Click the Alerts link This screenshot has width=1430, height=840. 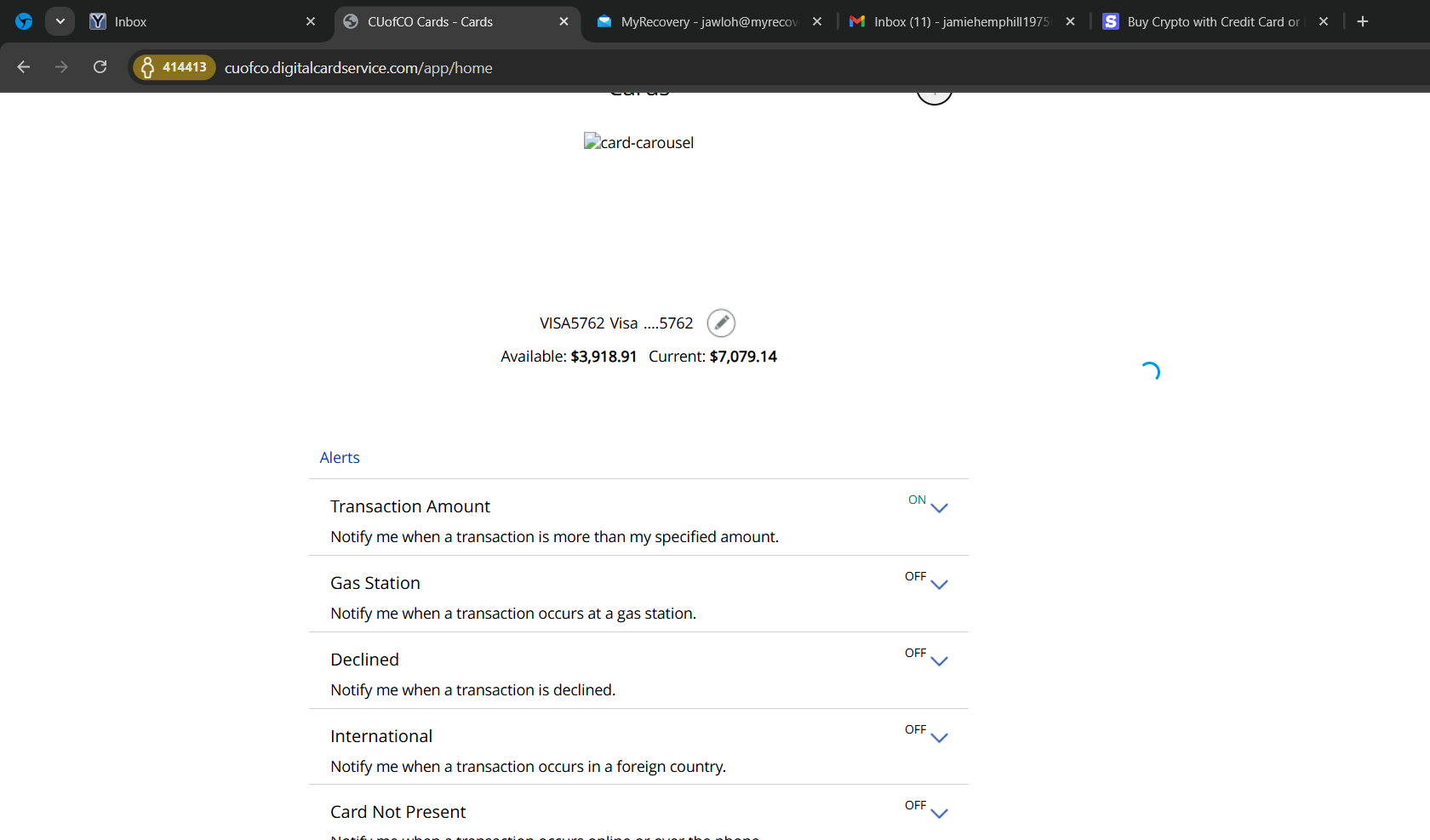coord(340,458)
